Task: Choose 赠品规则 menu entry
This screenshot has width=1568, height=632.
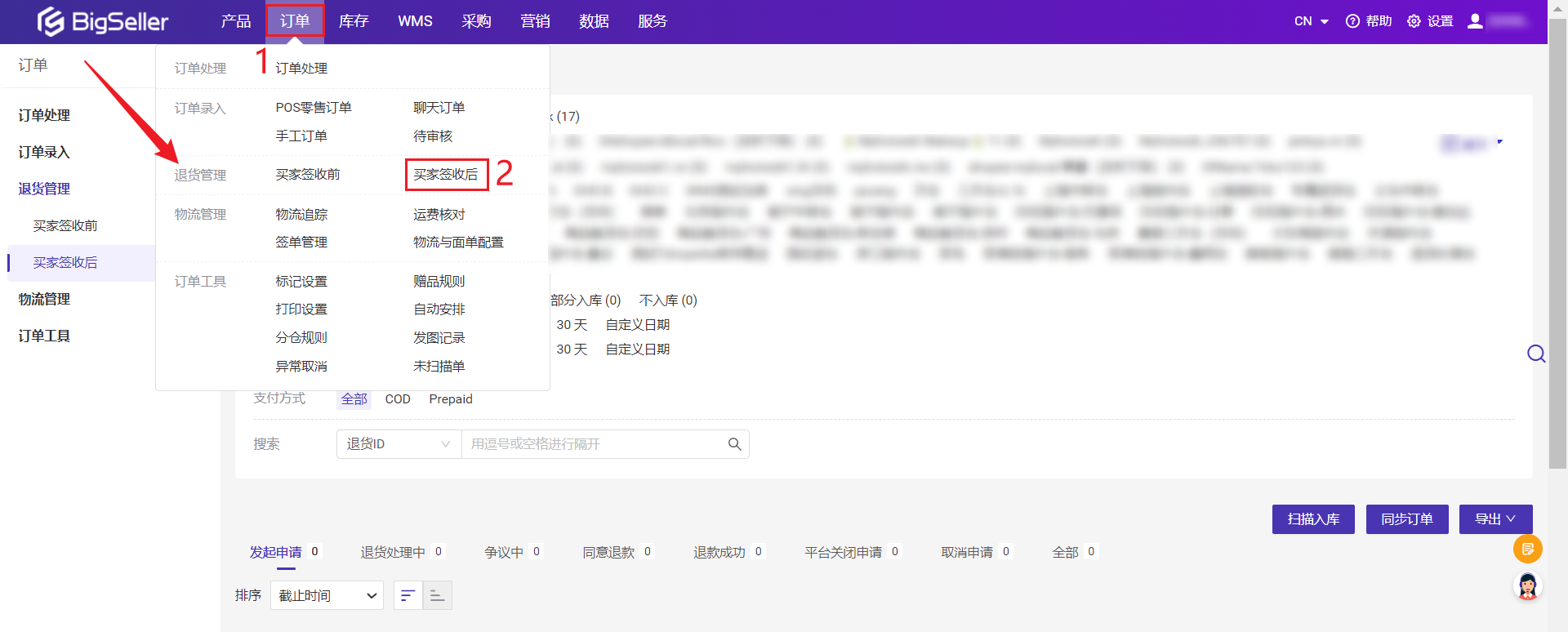Action: 439,282
